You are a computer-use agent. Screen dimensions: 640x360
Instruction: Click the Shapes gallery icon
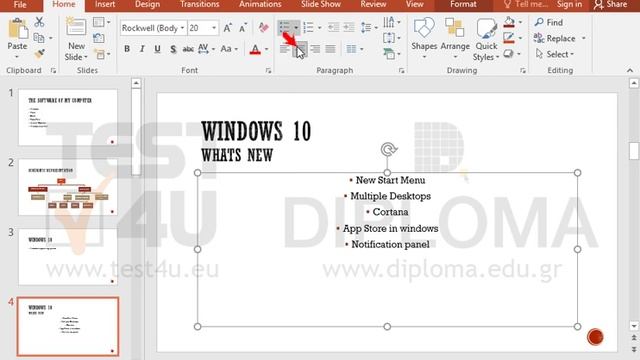(x=424, y=28)
